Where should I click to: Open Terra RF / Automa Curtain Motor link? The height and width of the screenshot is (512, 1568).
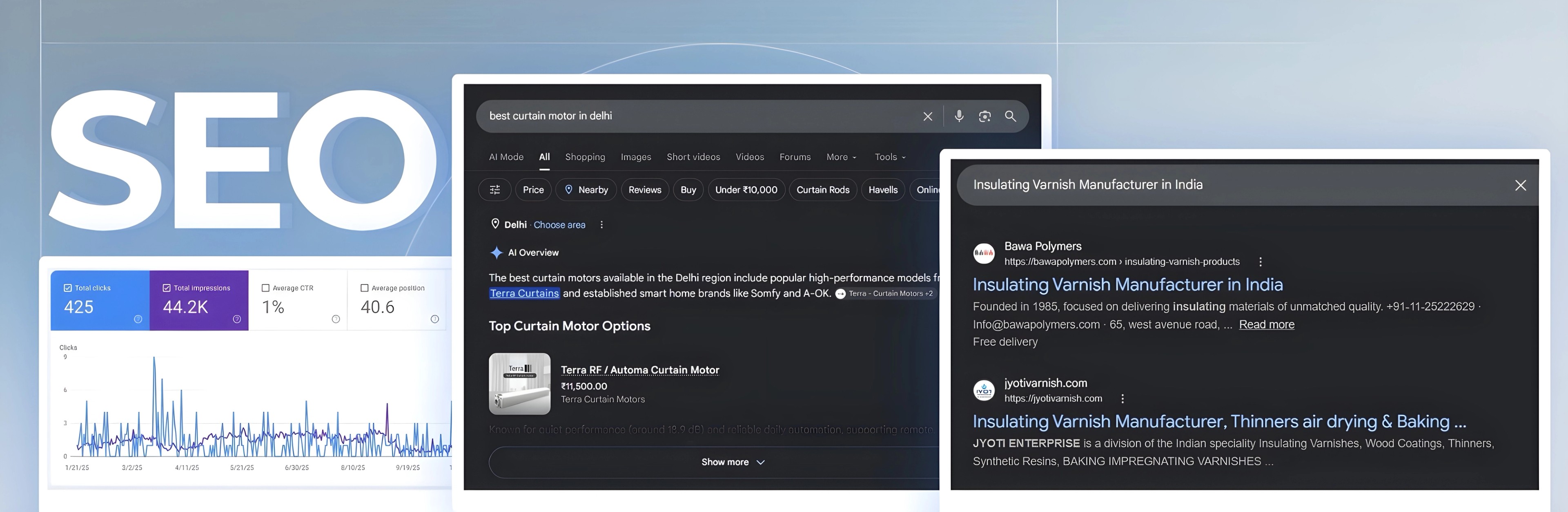(x=640, y=370)
